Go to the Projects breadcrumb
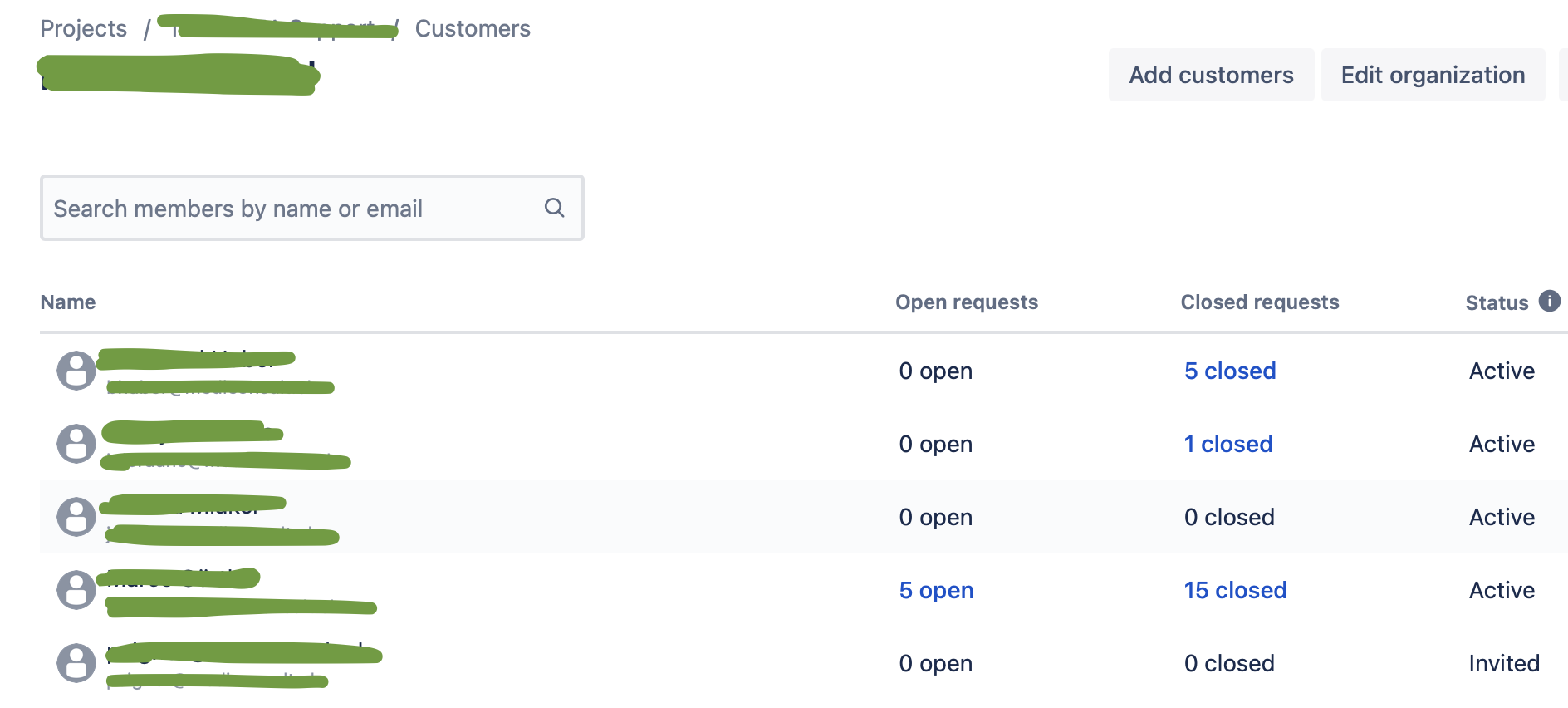 click(83, 28)
